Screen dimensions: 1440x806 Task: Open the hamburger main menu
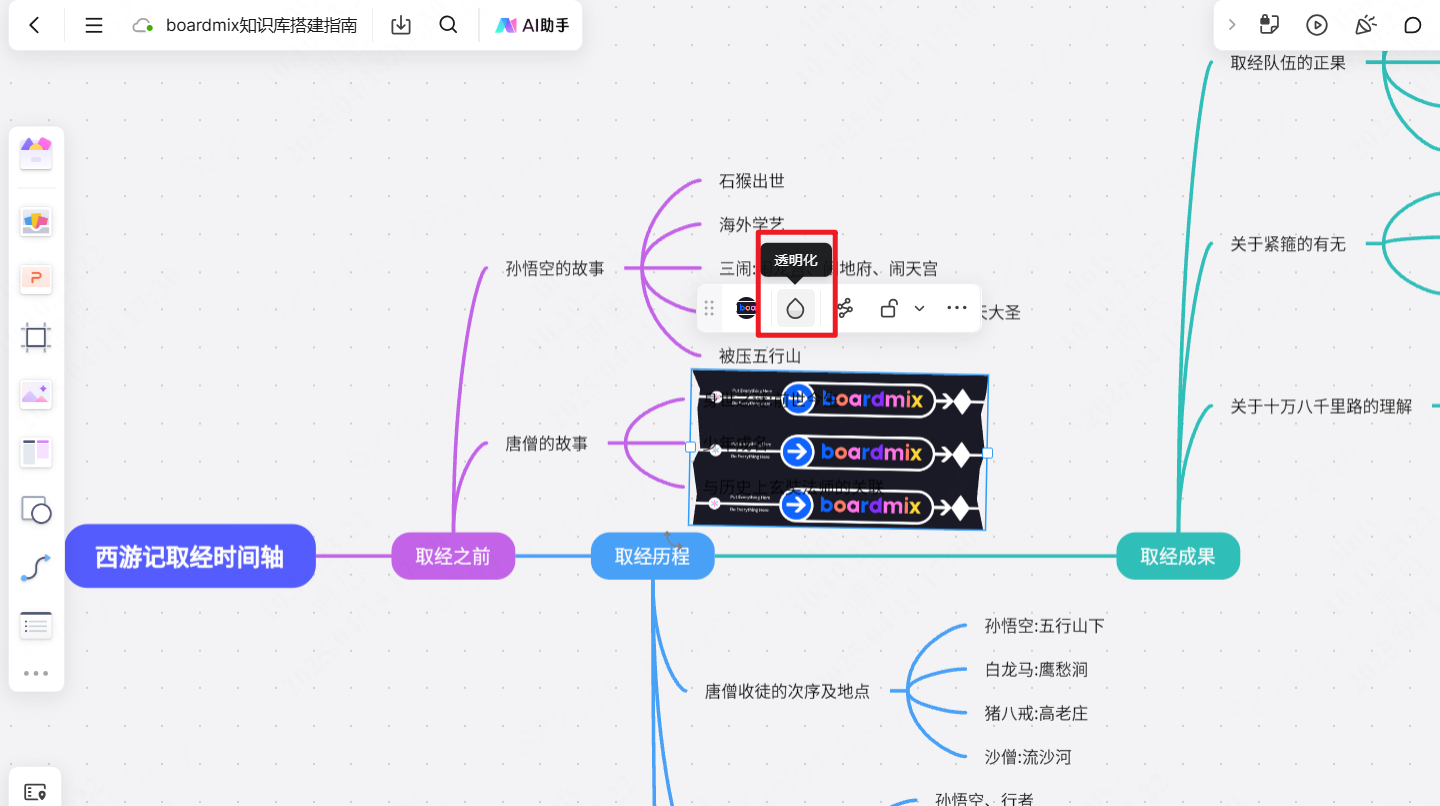94,25
